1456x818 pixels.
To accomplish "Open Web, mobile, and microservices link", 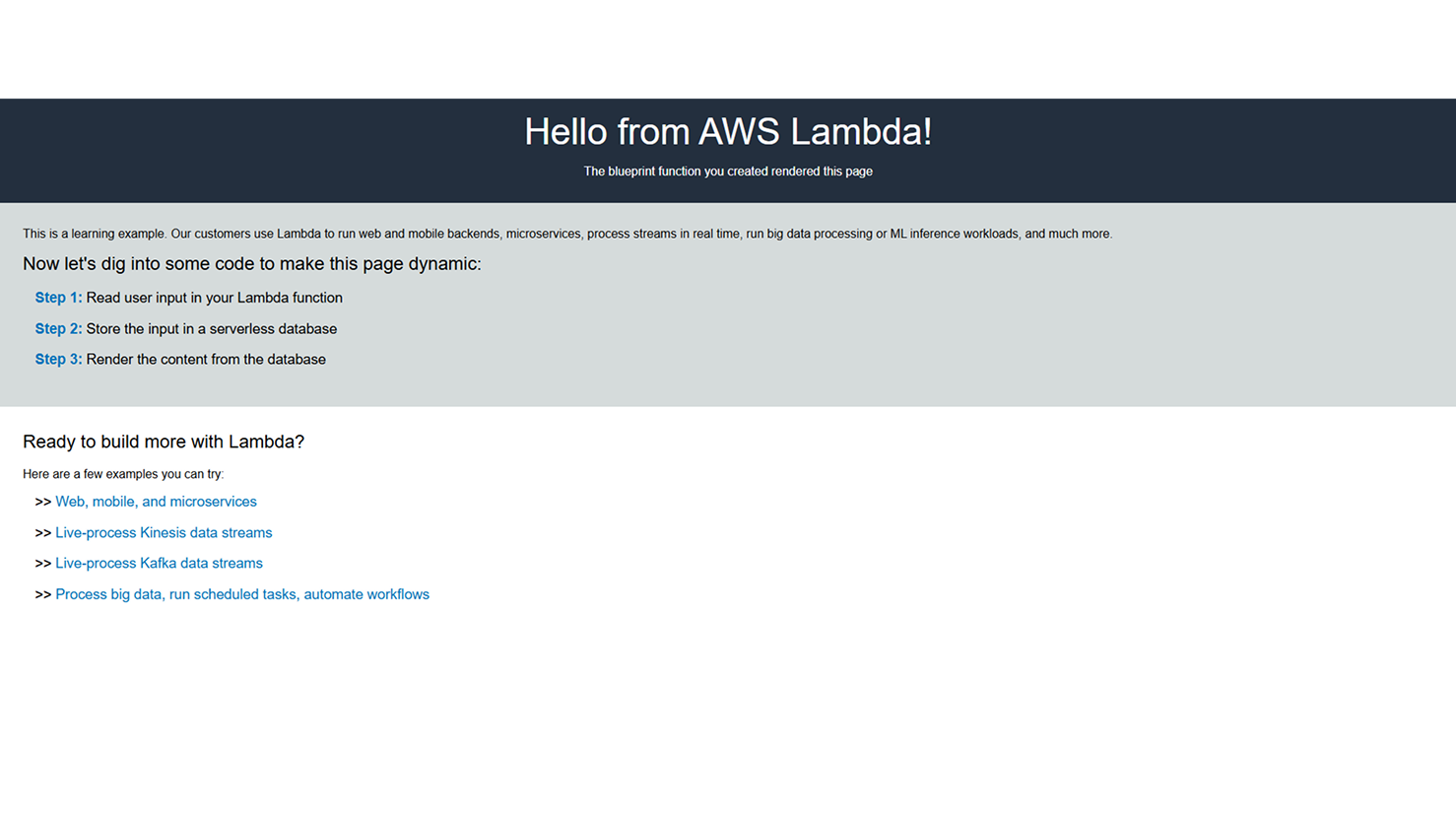I will tap(156, 502).
